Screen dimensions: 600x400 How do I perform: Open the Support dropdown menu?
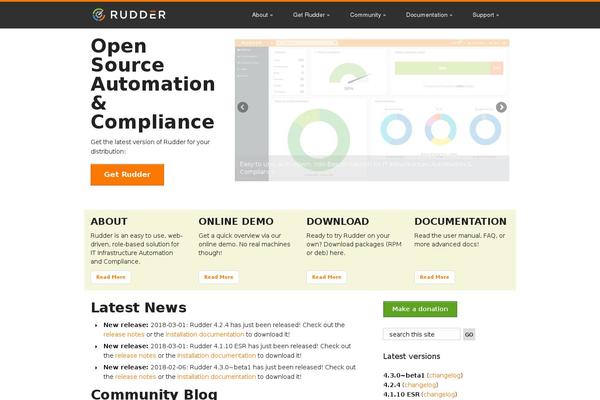[x=486, y=15]
